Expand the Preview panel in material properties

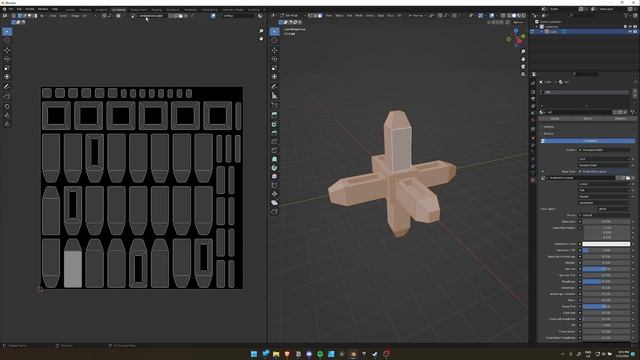[549, 127]
